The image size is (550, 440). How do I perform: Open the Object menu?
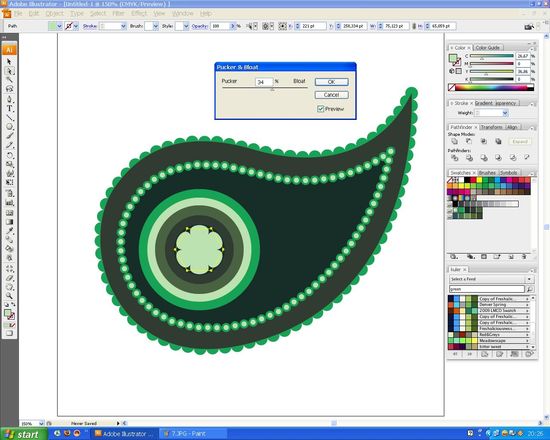pos(55,13)
